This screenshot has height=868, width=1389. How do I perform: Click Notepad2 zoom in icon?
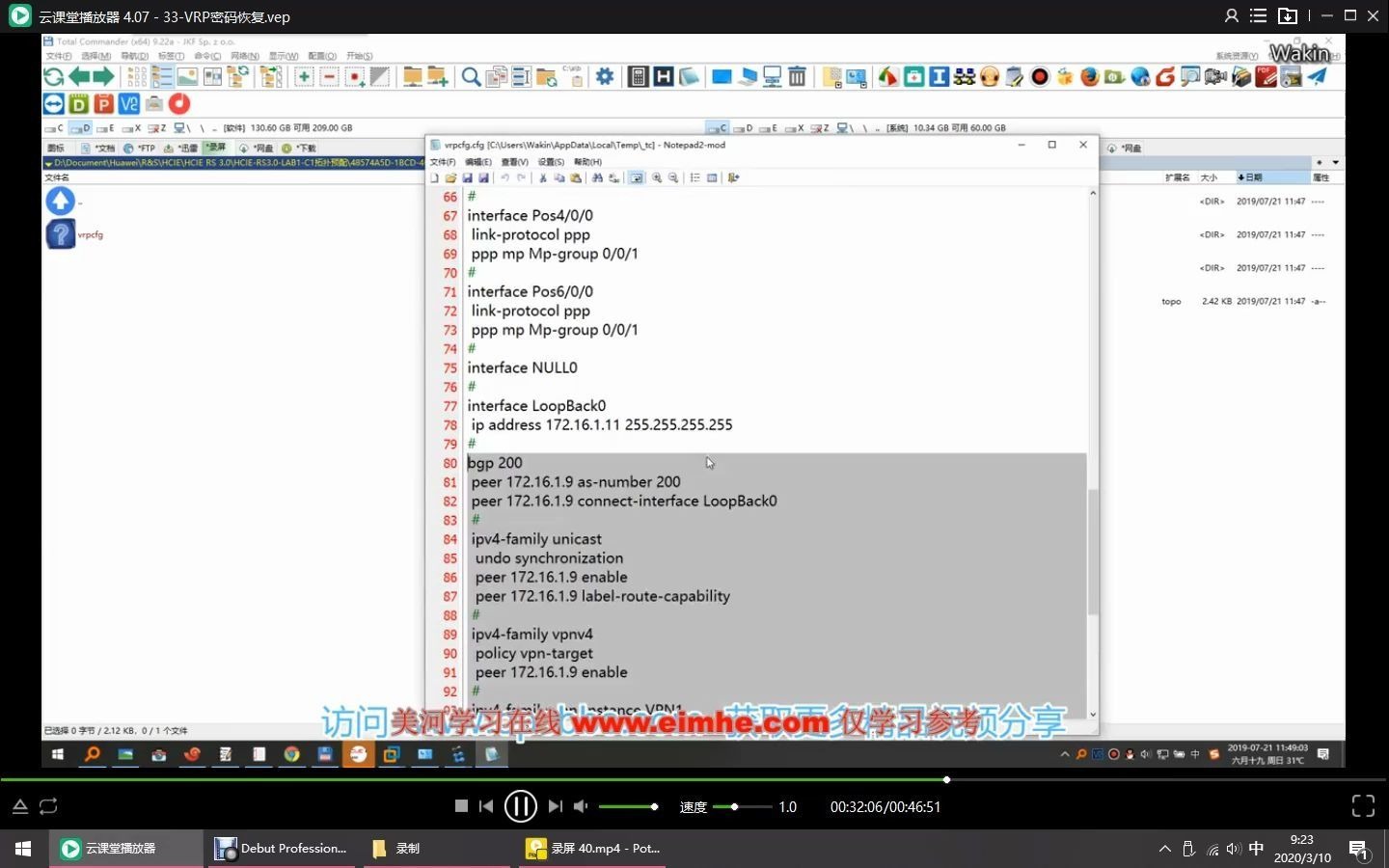[657, 178]
